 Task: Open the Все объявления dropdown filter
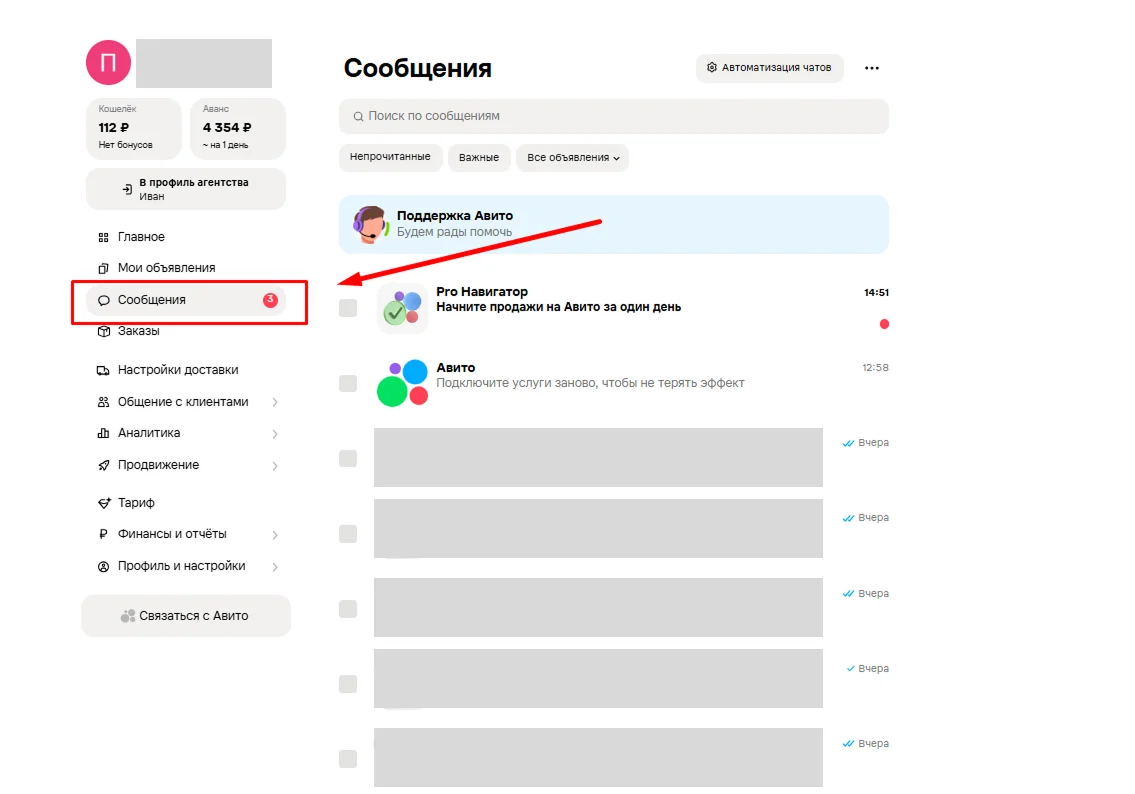pos(573,158)
